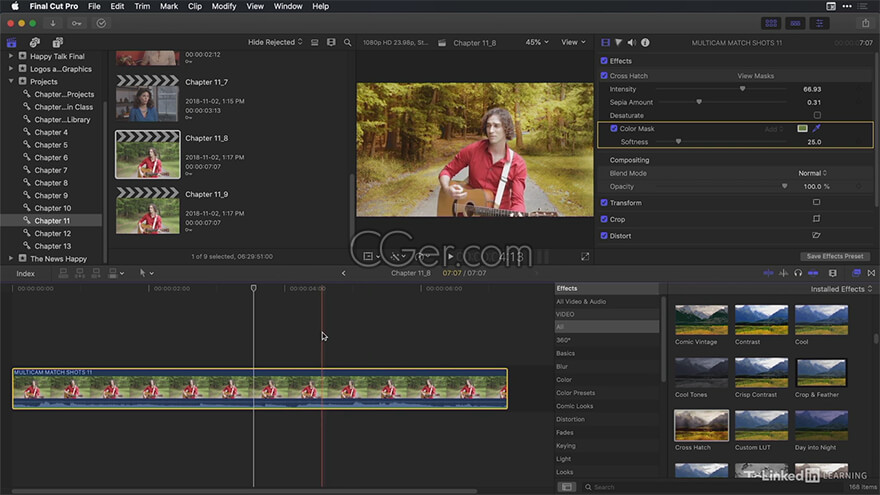Open the Hide Rejected filter dropdown
This screenshot has height=495, width=880.
tap(275, 42)
